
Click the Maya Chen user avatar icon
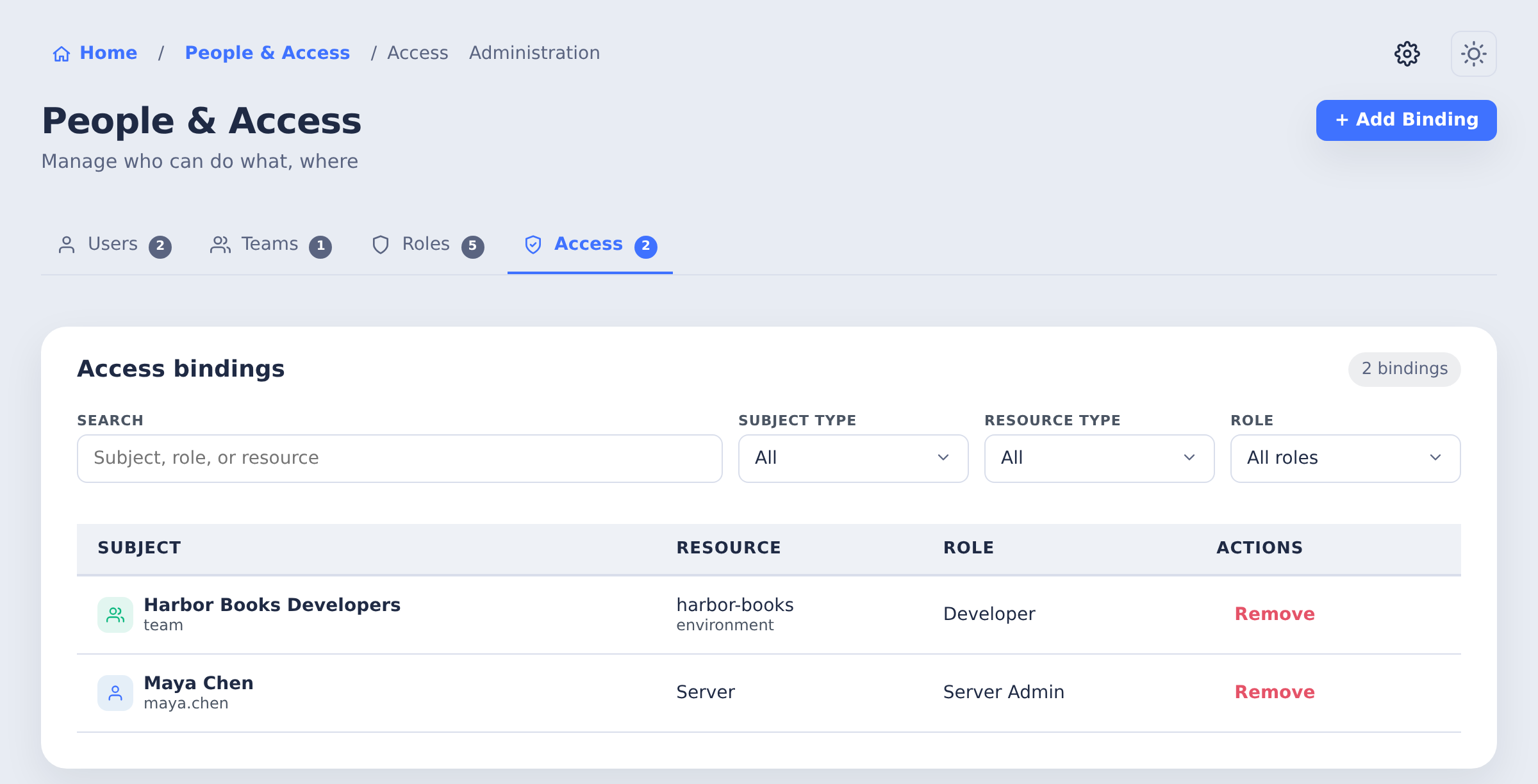(115, 693)
